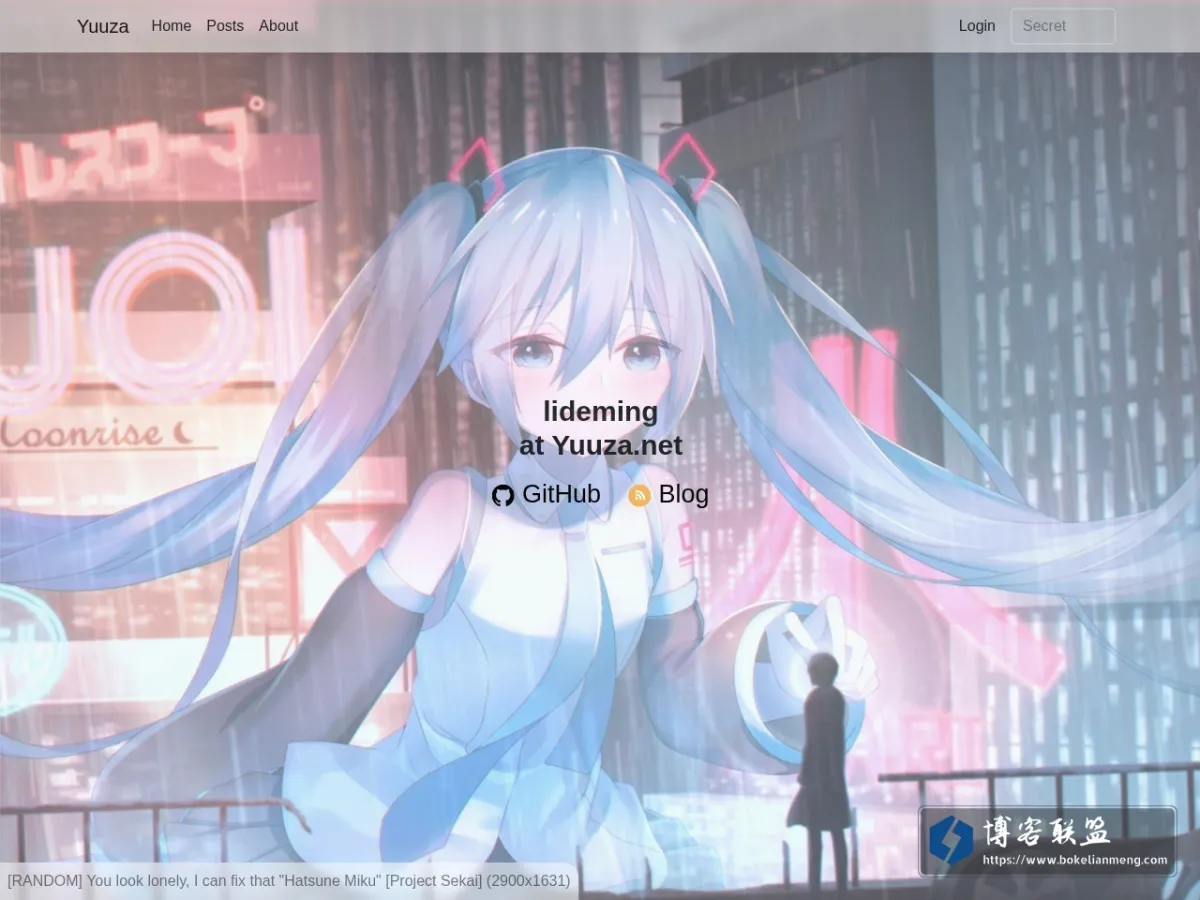The width and height of the screenshot is (1200, 900).
Task: Open the Blog text link
Action: (684, 494)
